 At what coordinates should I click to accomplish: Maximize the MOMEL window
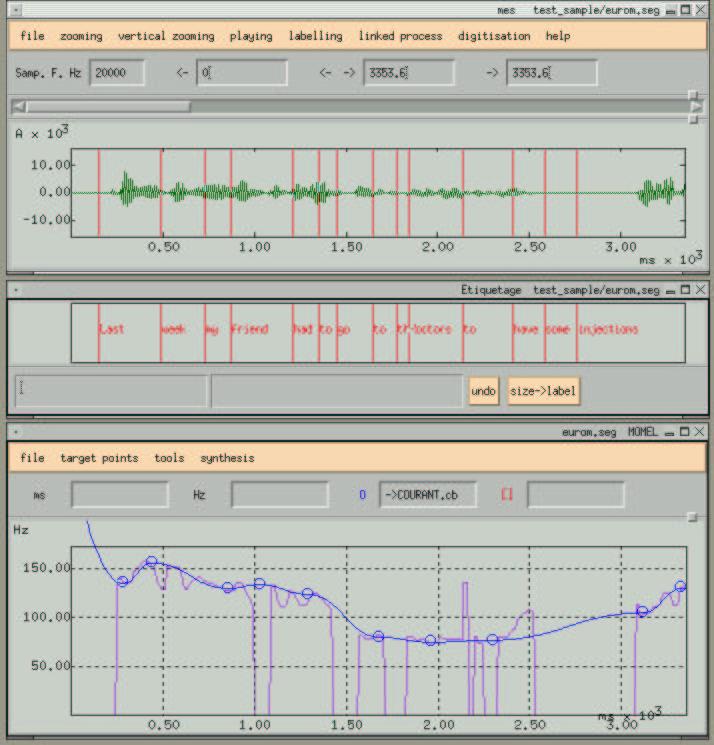[685, 431]
